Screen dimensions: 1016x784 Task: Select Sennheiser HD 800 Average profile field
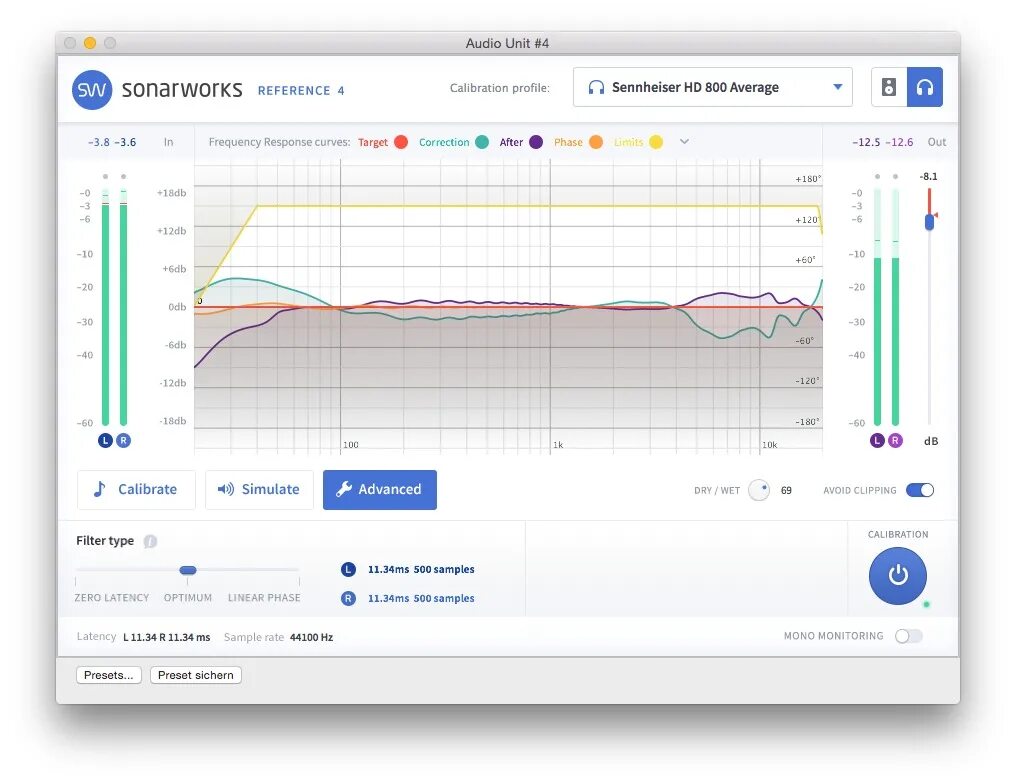712,87
